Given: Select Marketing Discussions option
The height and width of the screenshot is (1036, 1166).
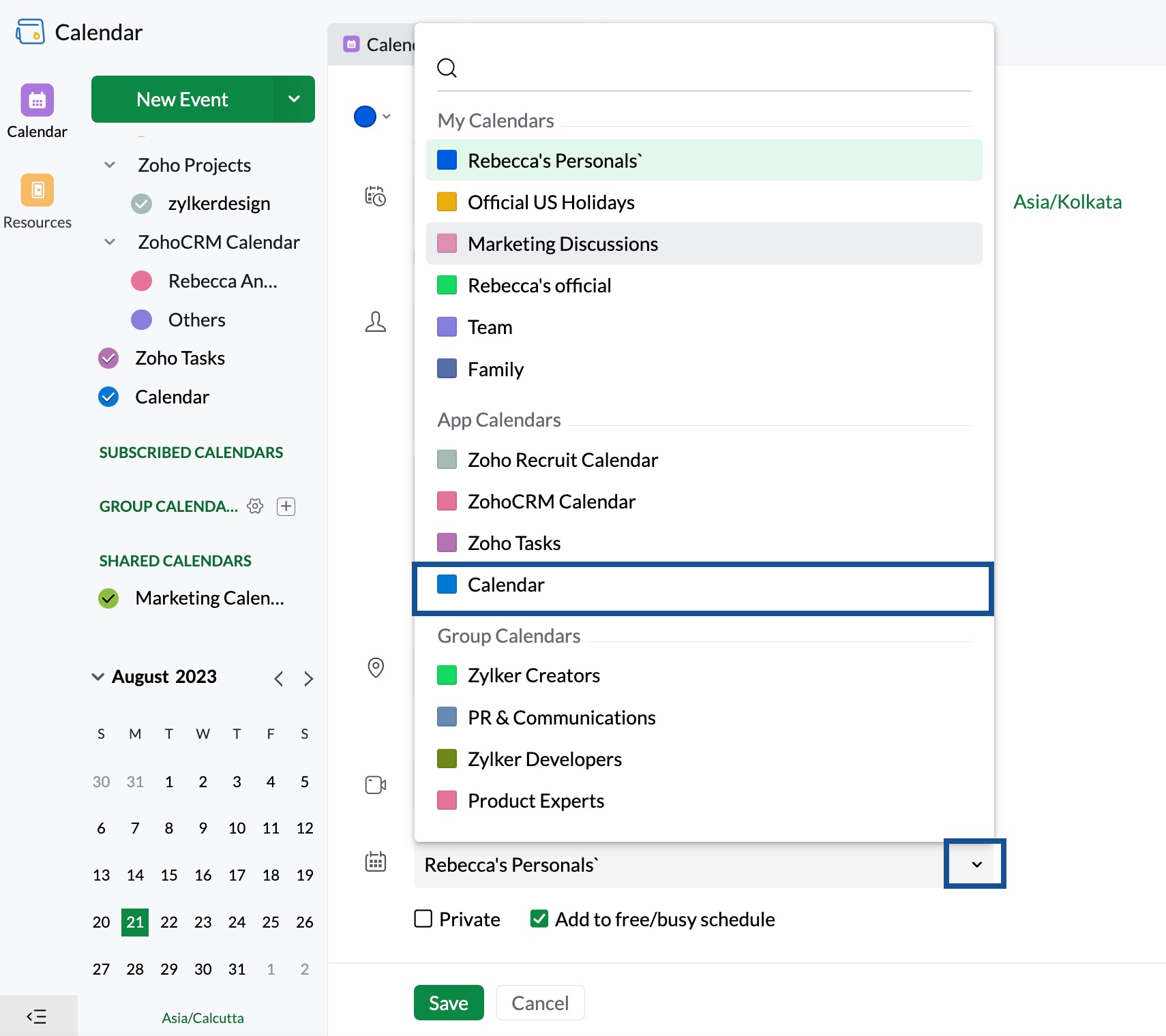Looking at the screenshot, I should tap(704, 243).
